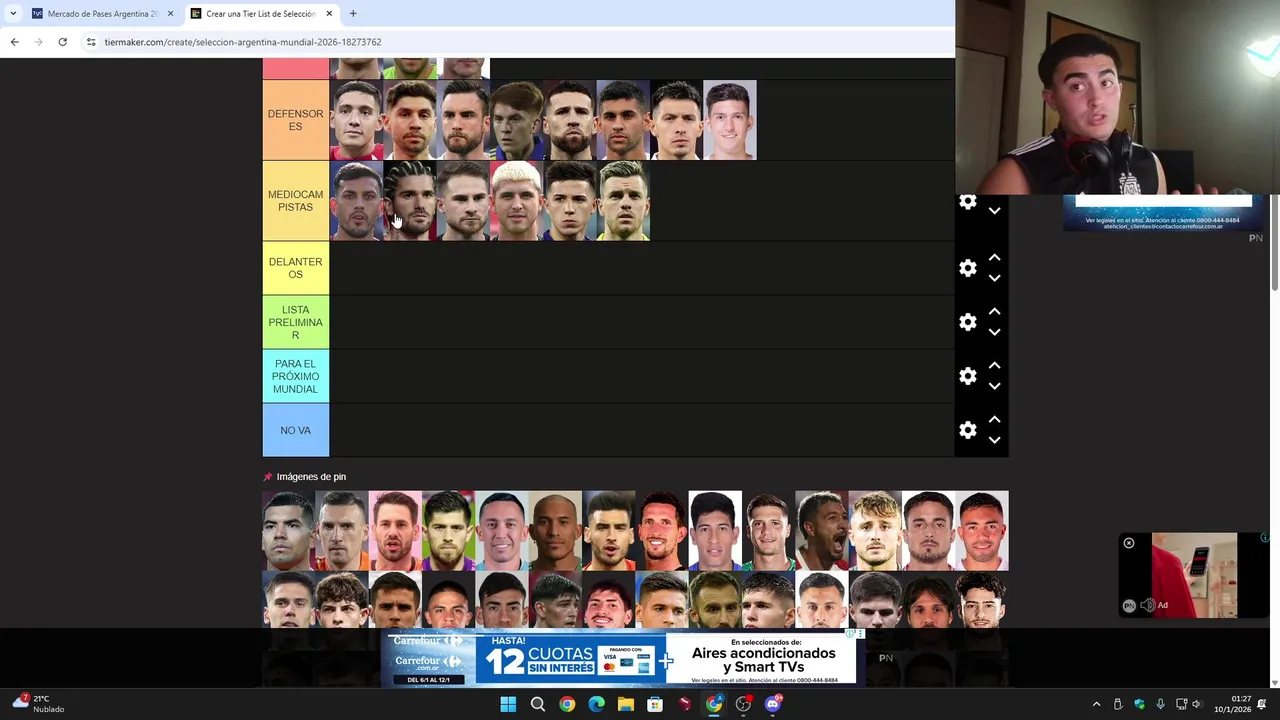1280x720 pixels.
Task: Unmute the floating video ad
Action: click(x=1147, y=605)
